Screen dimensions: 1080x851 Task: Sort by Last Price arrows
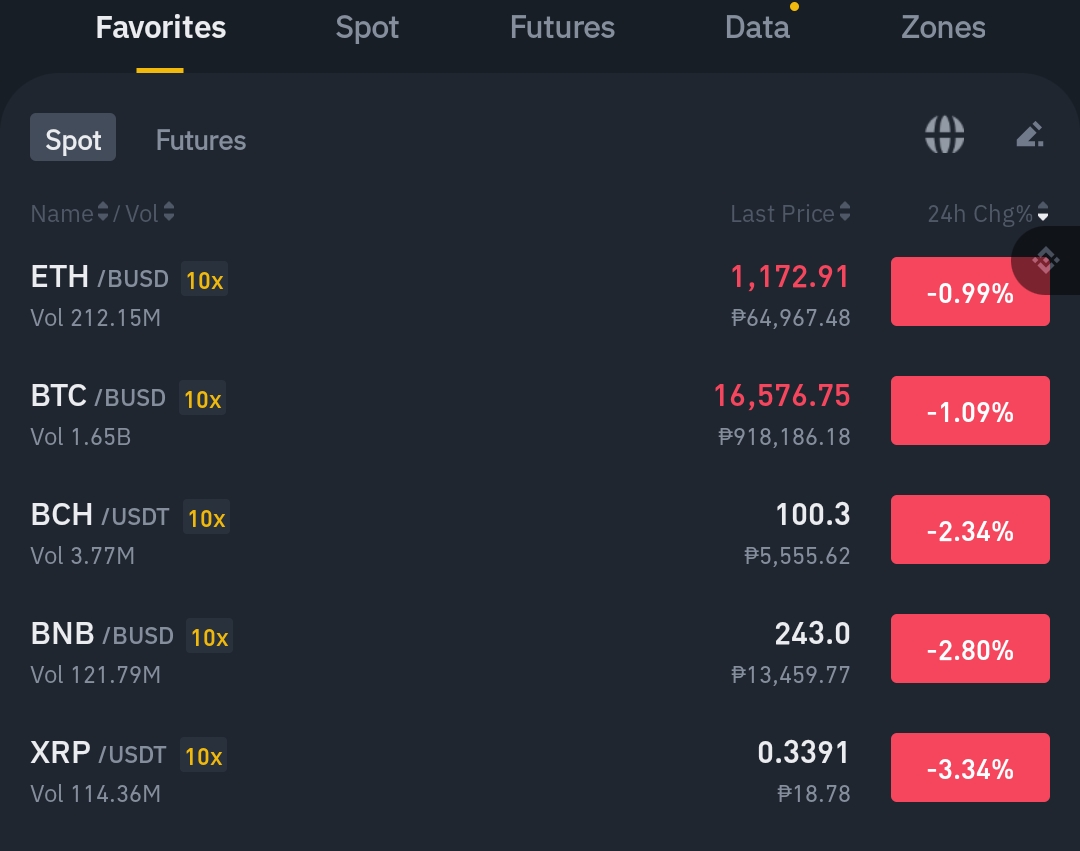pyautogui.click(x=845, y=212)
